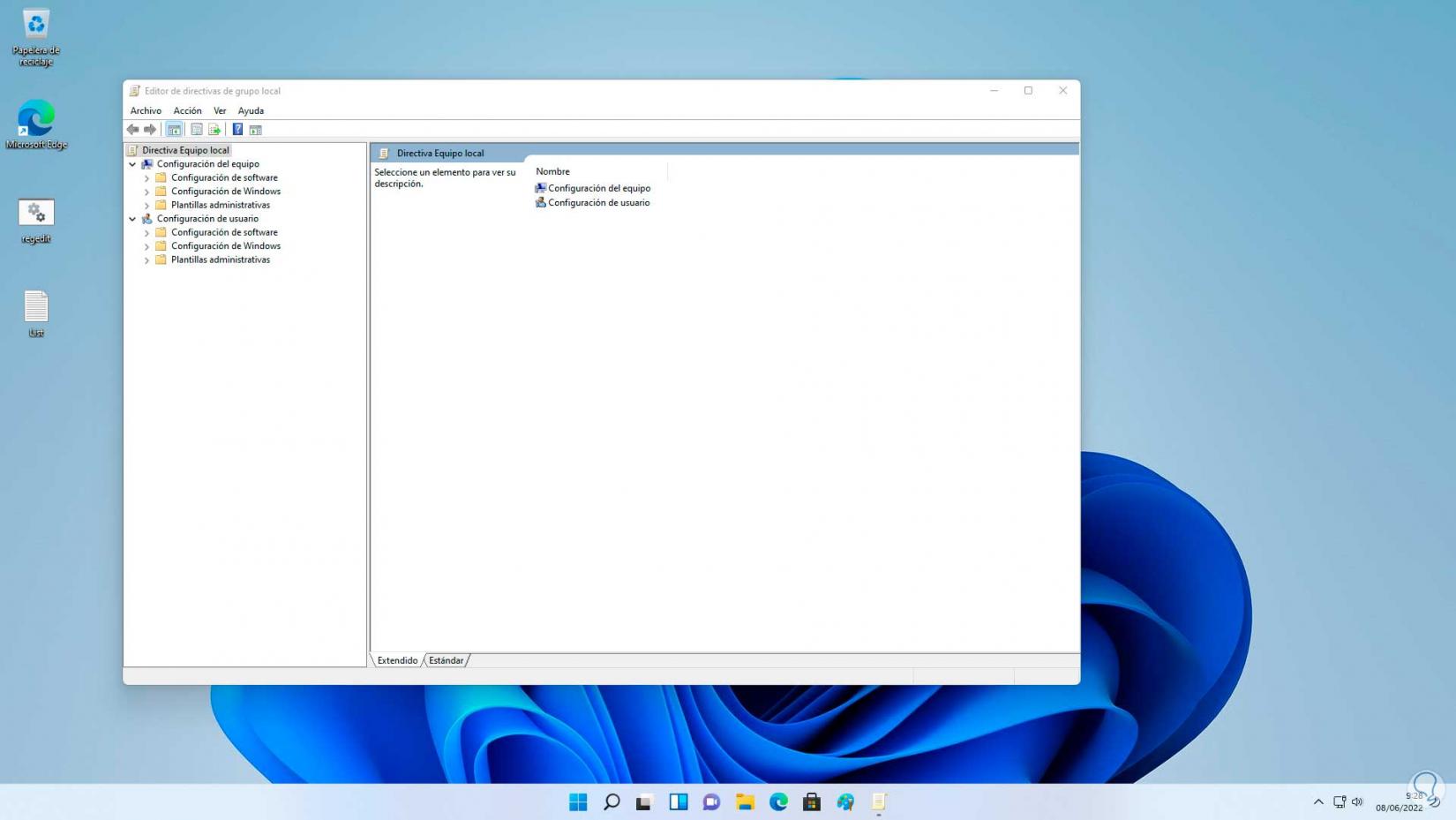Screen dimensions: 1456x820
Task: Select Configuración de usuario in the right pane
Action: coord(598,203)
